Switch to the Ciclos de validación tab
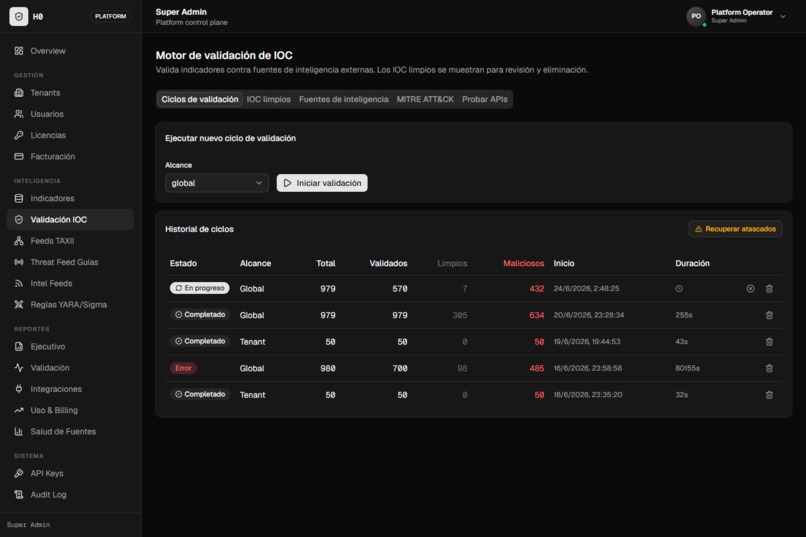This screenshot has width=806, height=537. [199, 99]
